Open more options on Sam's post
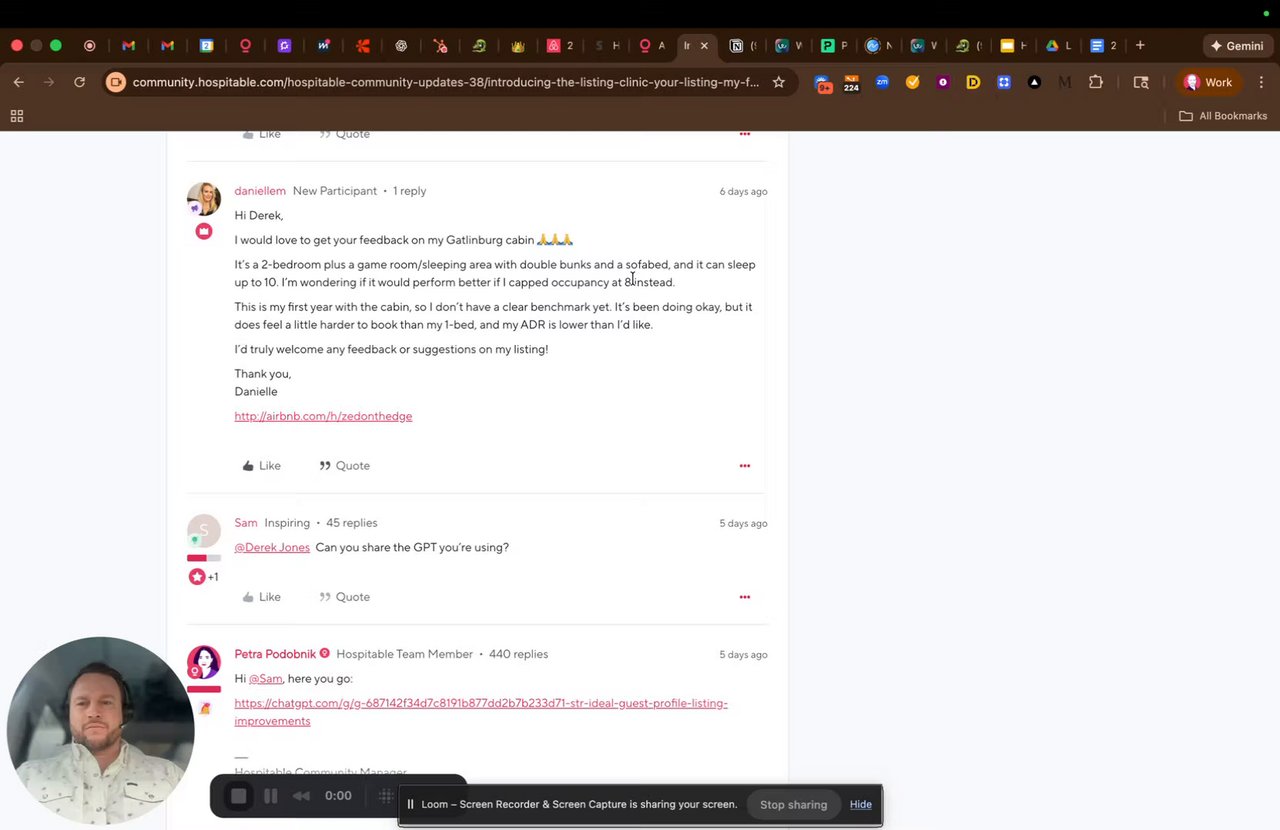Image resolution: width=1280 pixels, height=830 pixels. point(745,597)
